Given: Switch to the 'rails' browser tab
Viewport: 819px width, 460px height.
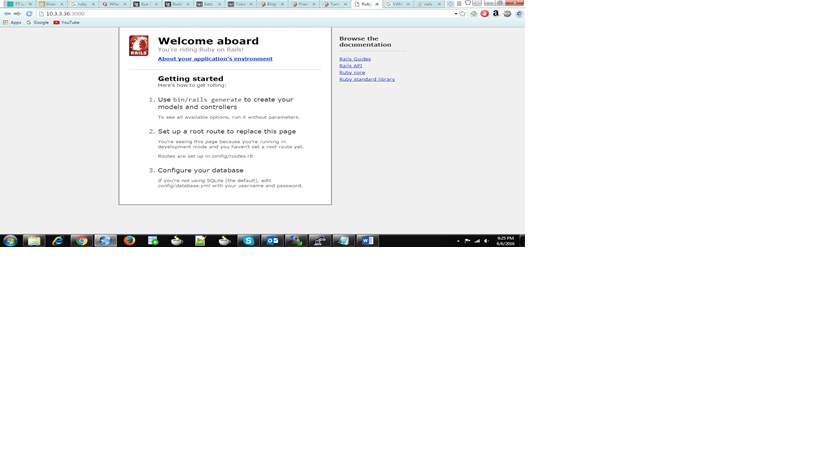Looking at the screenshot, I should coord(428,4).
